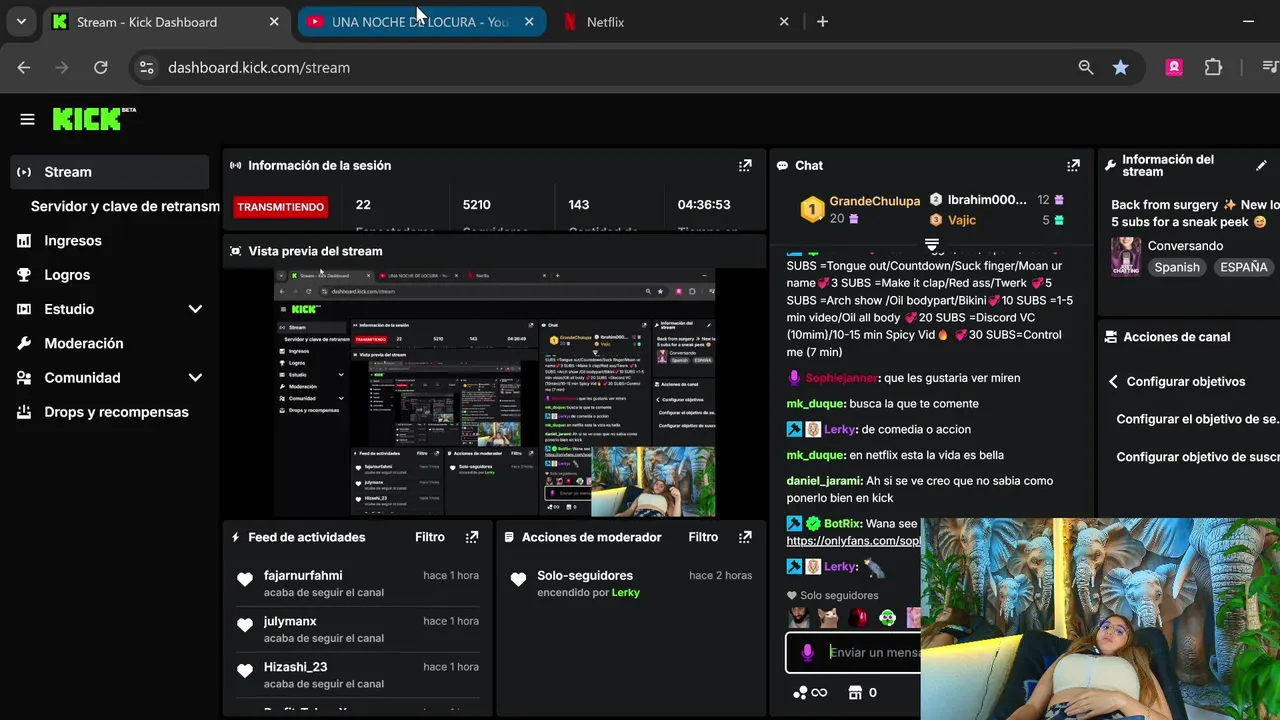Click the bearded face emote in chat
This screenshot has height=720, width=1280.
click(x=799, y=618)
